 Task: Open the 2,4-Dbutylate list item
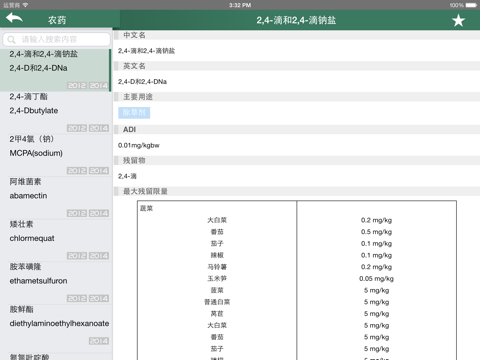click(x=55, y=113)
